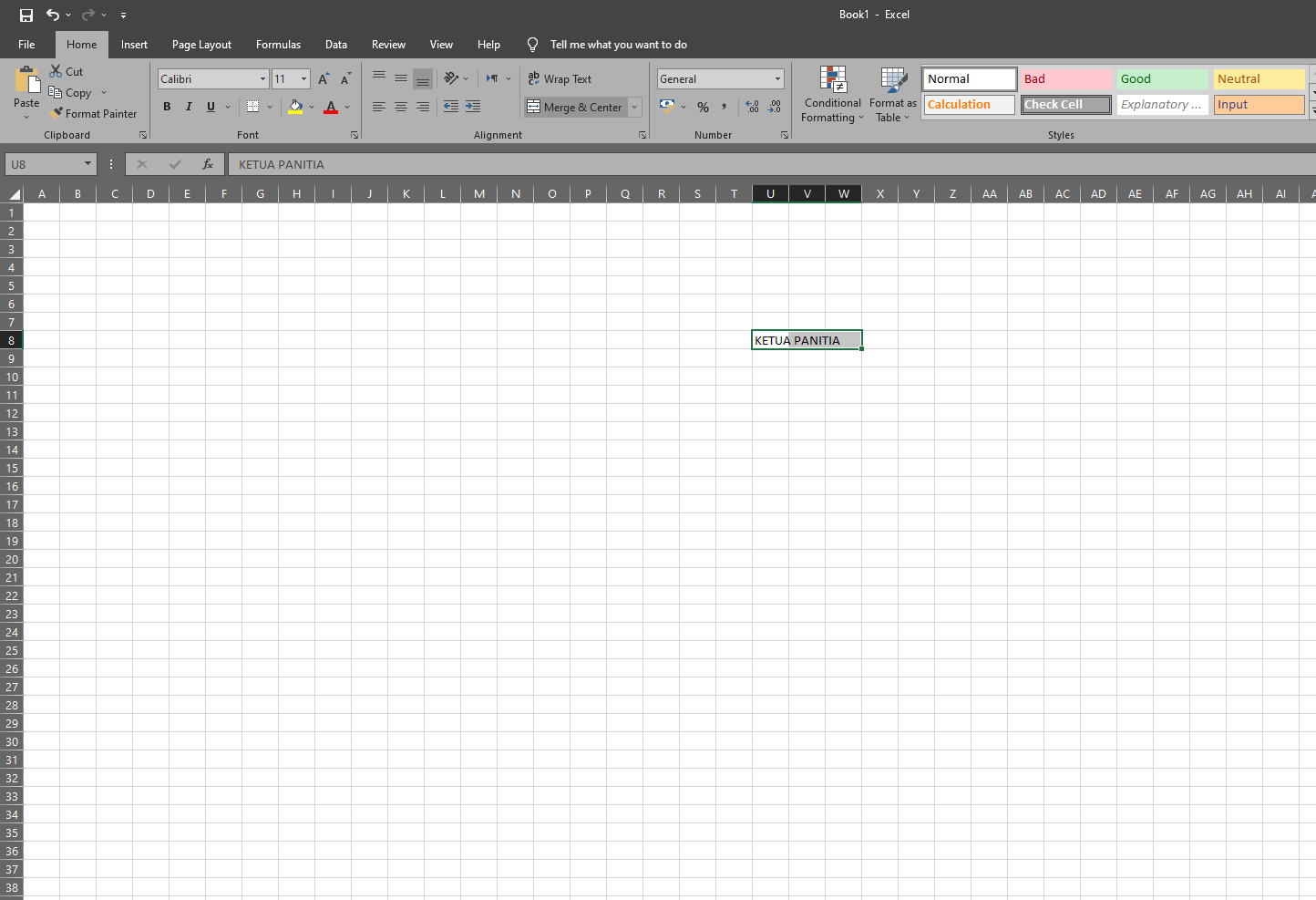1316x900 pixels.
Task: Switch to the Formulas ribbon tab
Action: (278, 44)
